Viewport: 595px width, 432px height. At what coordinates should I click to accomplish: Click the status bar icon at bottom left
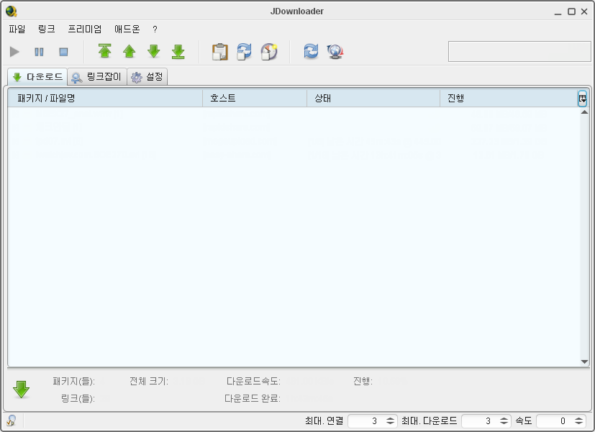11,421
